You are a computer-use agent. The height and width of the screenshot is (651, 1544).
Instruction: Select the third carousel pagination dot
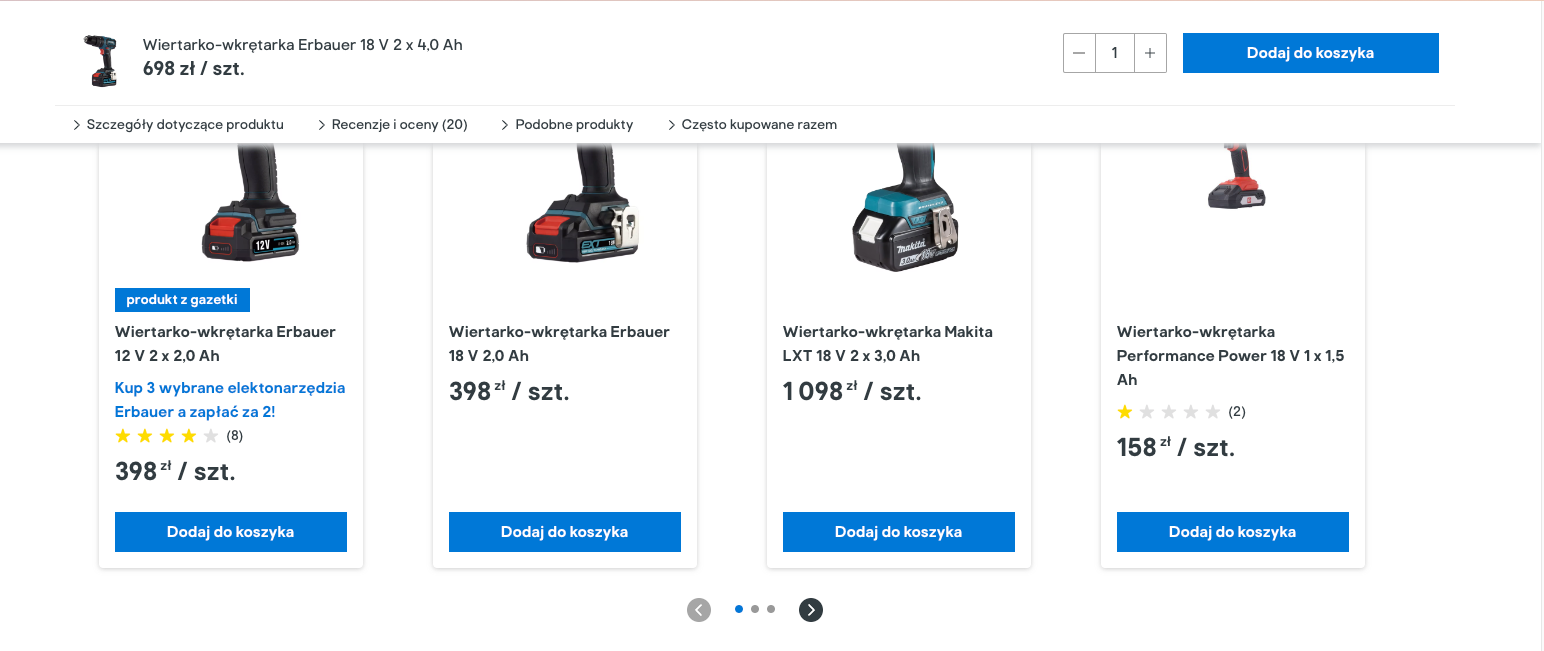click(x=771, y=609)
